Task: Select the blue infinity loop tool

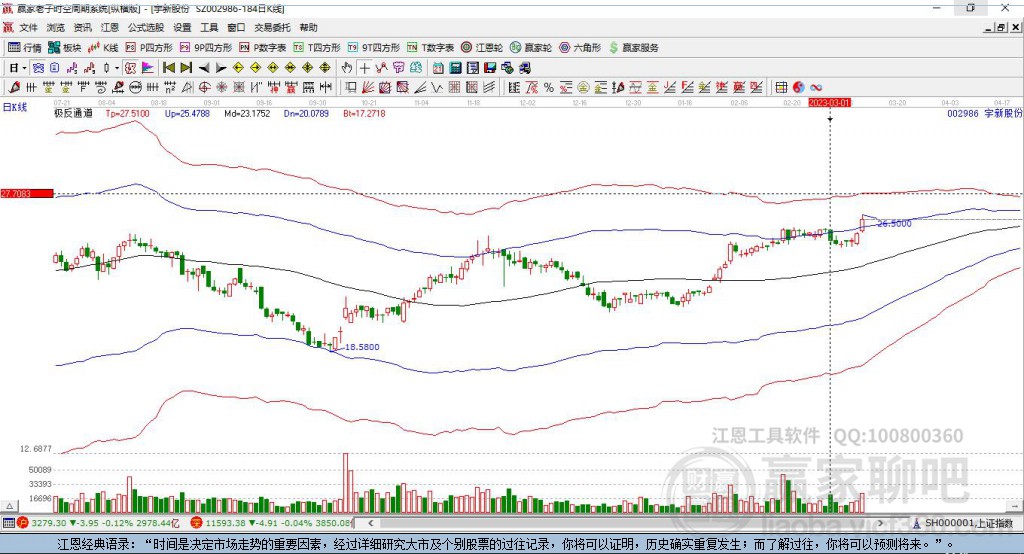Action: click(816, 87)
